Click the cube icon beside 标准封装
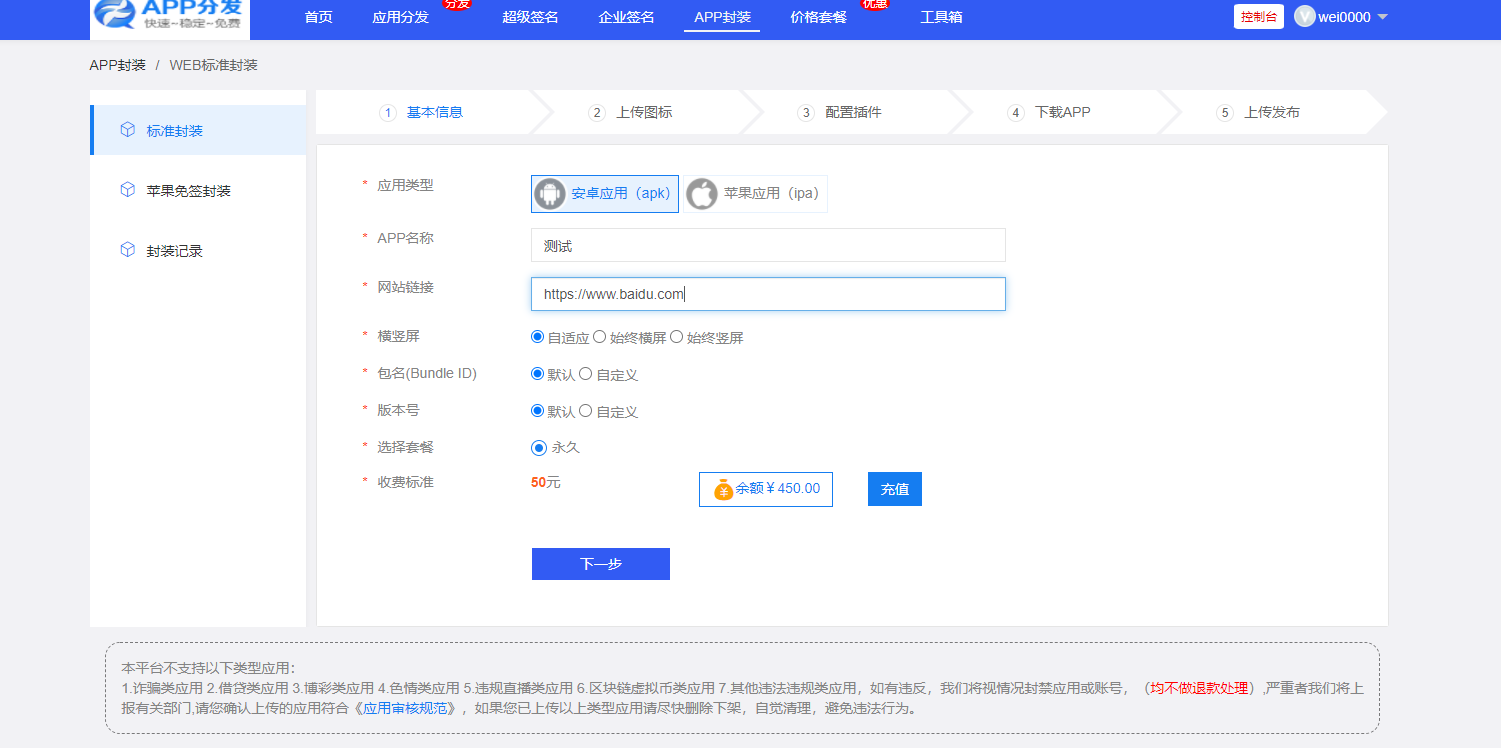 tap(127, 129)
